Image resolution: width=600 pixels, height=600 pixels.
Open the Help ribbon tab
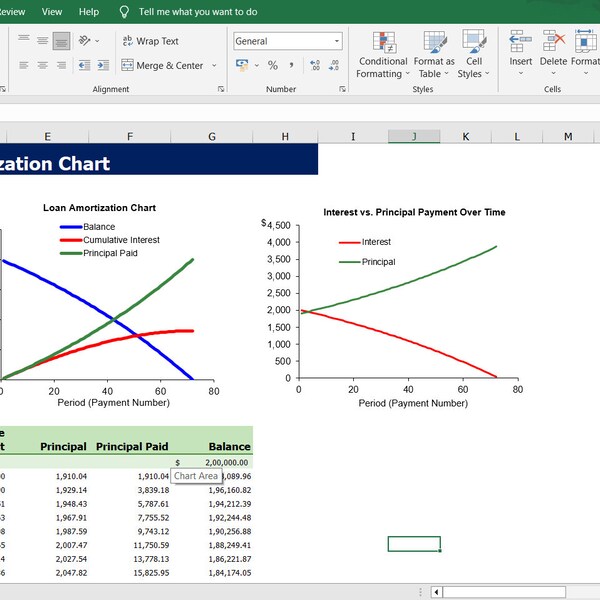pyautogui.click(x=89, y=12)
